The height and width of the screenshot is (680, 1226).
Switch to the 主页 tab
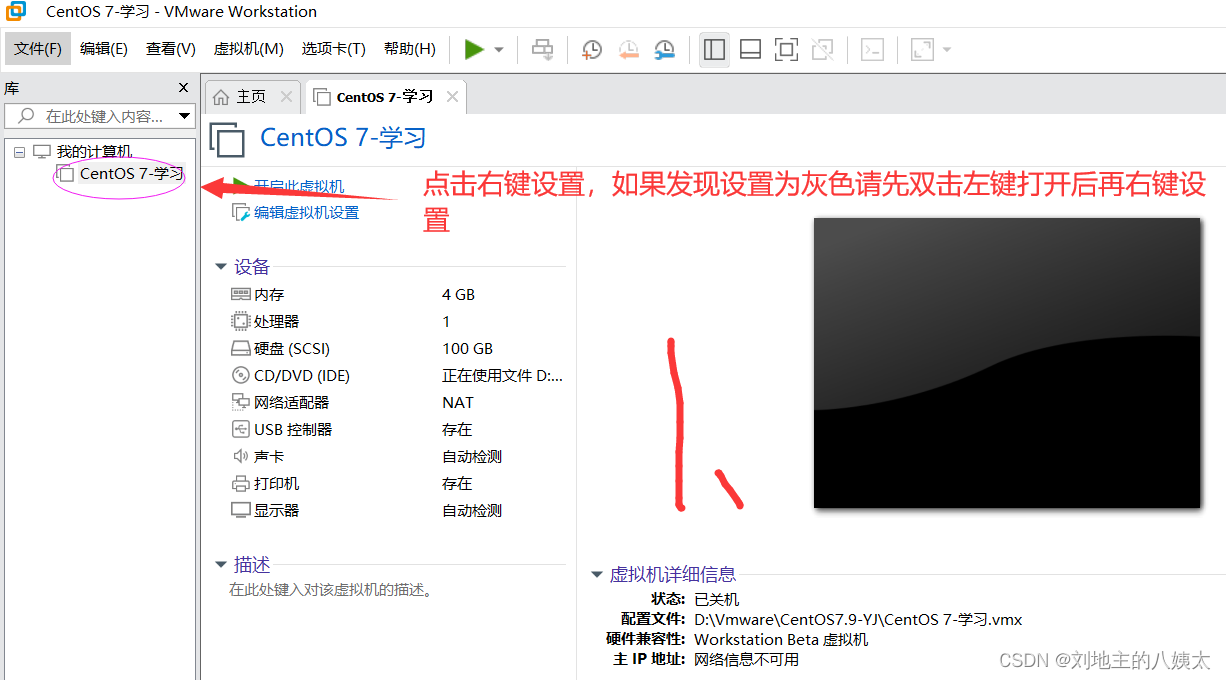coord(251,97)
